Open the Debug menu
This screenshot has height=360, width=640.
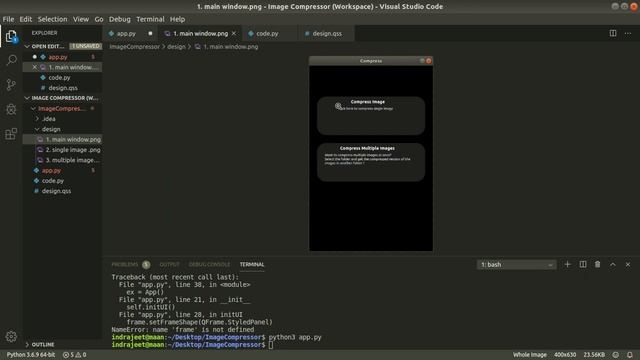tap(120, 19)
